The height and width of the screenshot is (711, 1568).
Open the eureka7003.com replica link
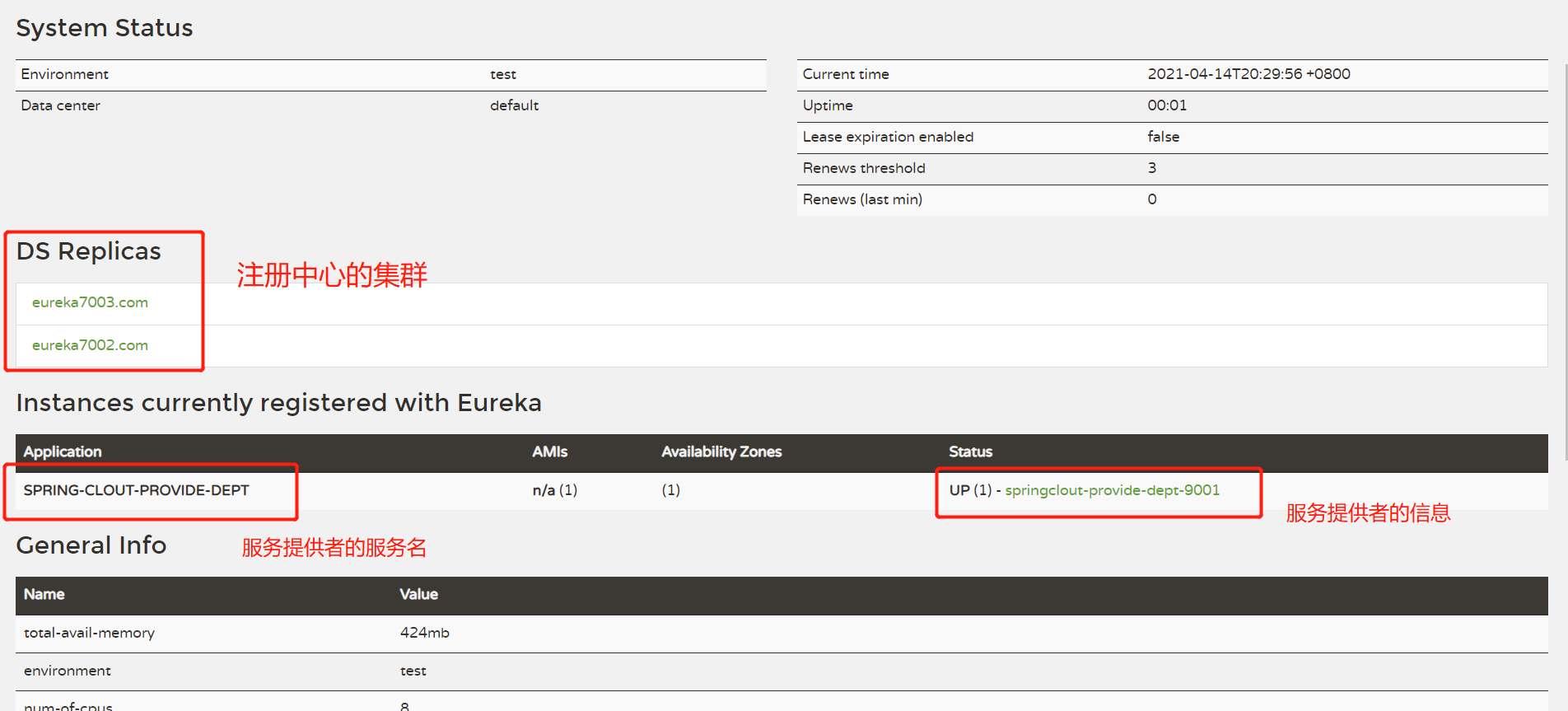coord(90,302)
